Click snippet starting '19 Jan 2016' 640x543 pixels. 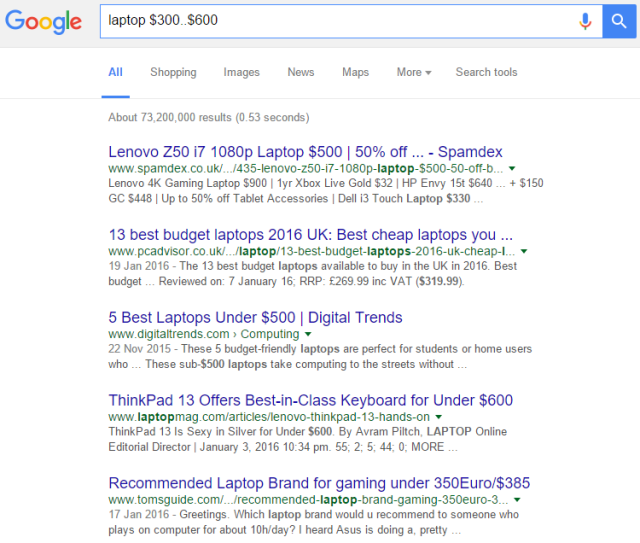313,274
